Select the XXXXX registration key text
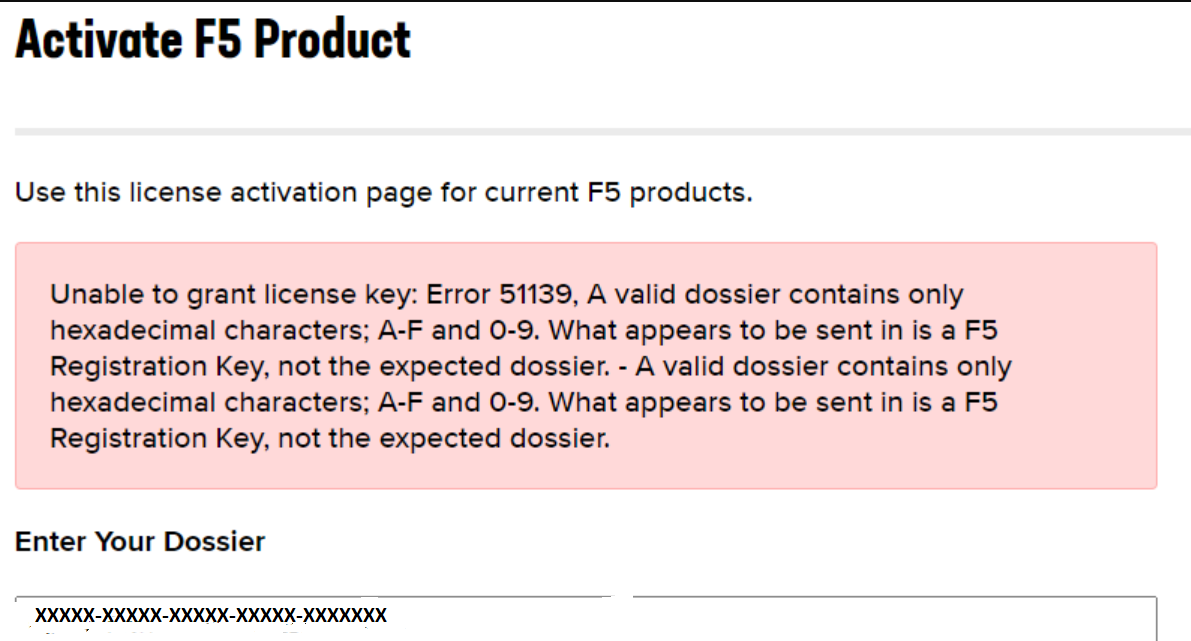Screen dimensions: 1191x641 (x=211, y=616)
